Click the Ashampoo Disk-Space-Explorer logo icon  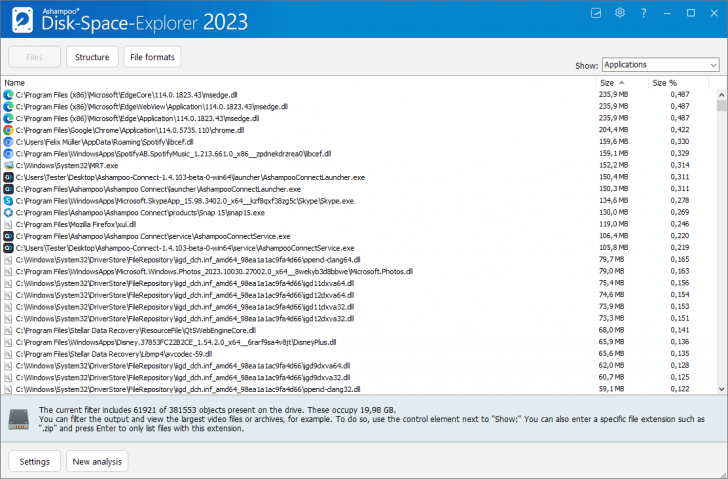point(23,20)
